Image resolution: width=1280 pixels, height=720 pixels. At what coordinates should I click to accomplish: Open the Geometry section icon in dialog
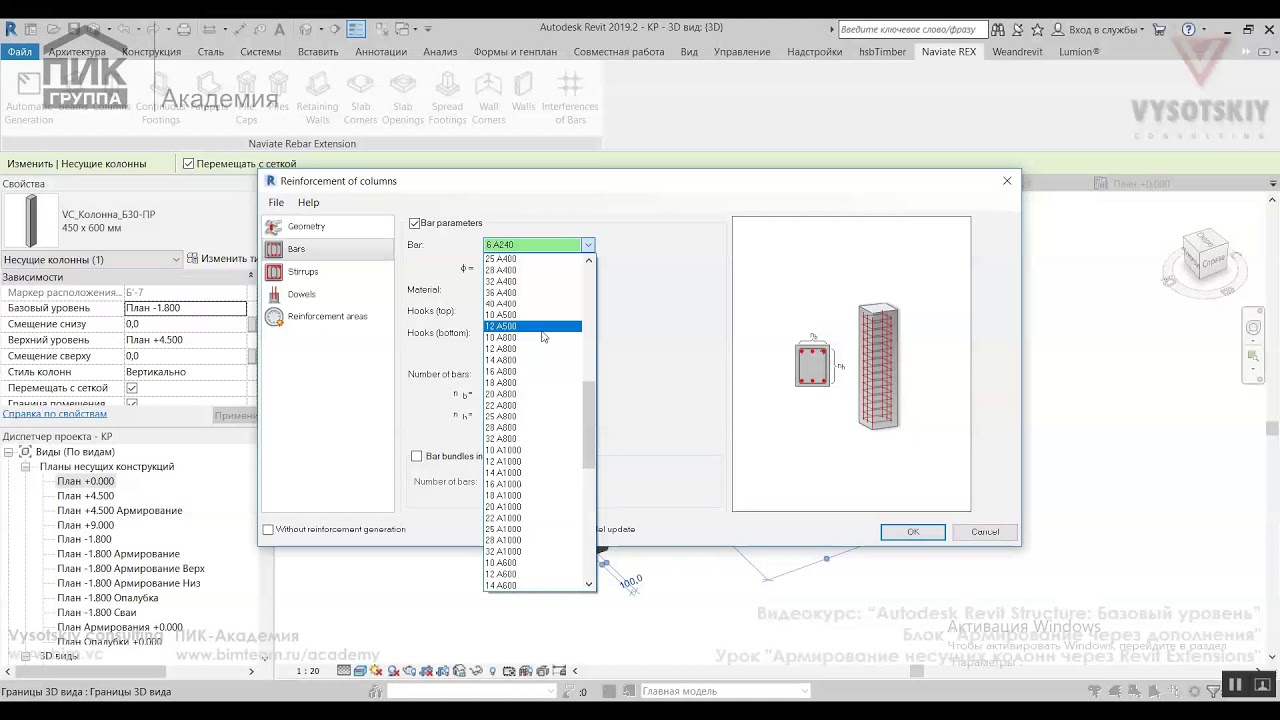(273, 227)
